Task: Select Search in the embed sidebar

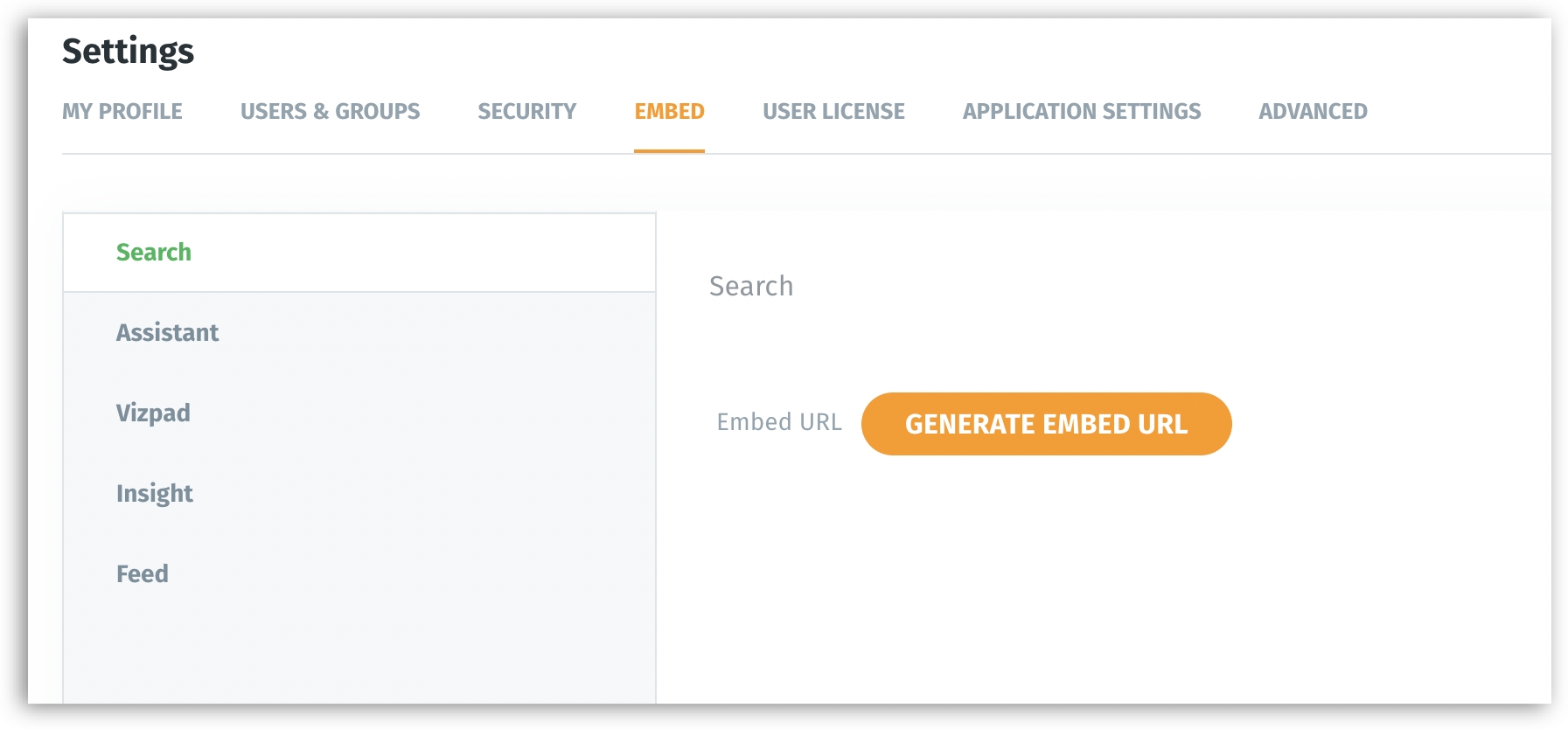Action: click(x=154, y=253)
